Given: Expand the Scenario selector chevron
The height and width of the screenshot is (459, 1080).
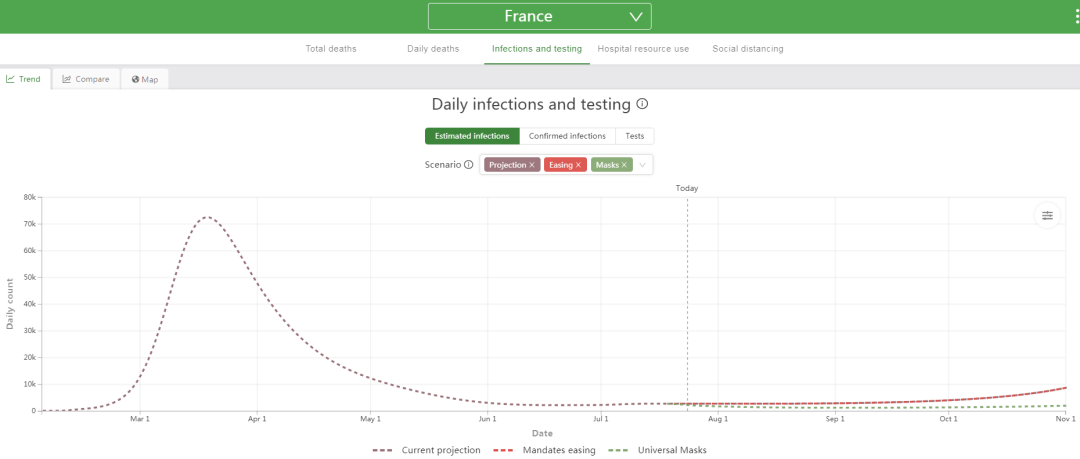Looking at the screenshot, I should [x=643, y=165].
